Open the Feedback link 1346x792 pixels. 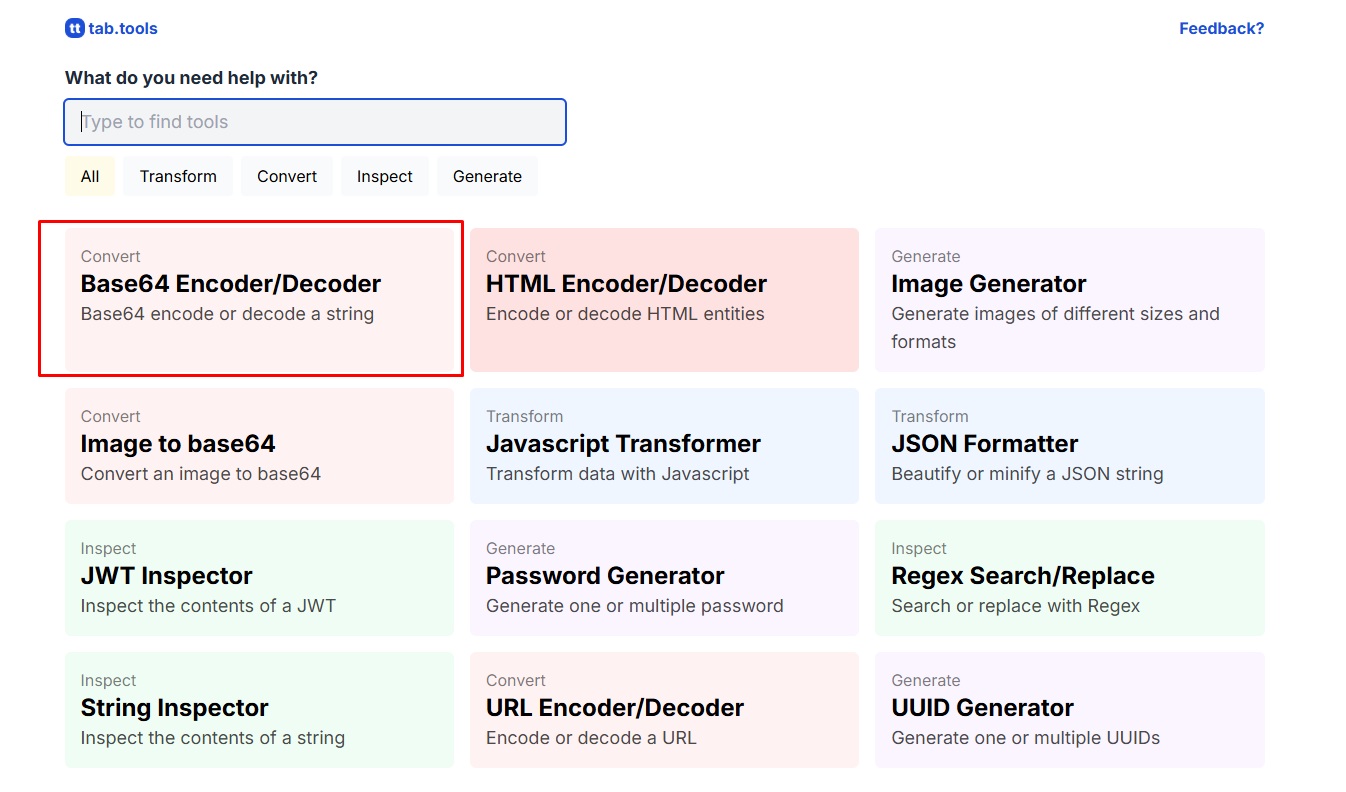1221,28
